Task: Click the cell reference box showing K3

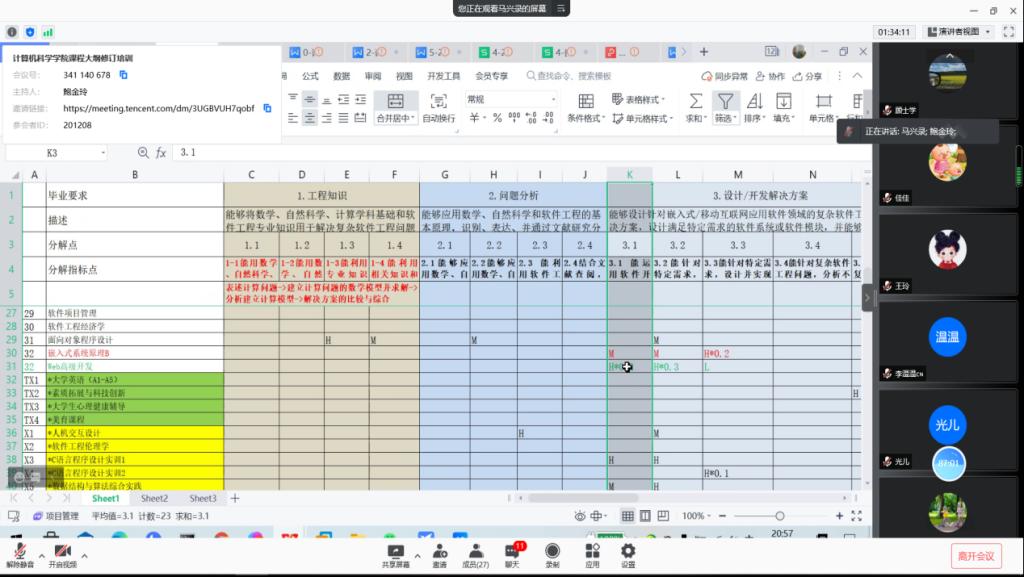Action: [57, 153]
